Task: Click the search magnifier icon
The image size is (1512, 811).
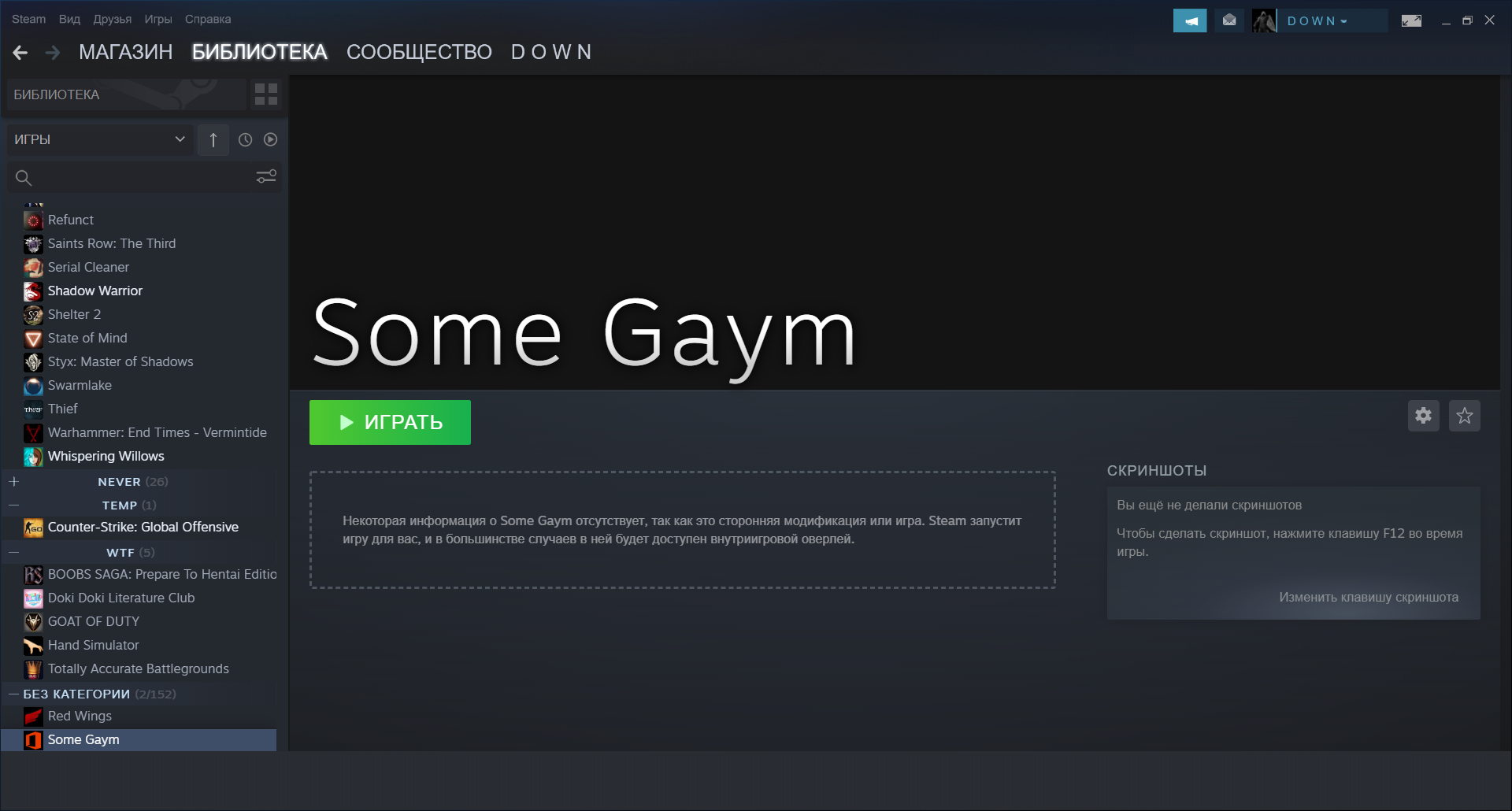Action: click(x=24, y=178)
